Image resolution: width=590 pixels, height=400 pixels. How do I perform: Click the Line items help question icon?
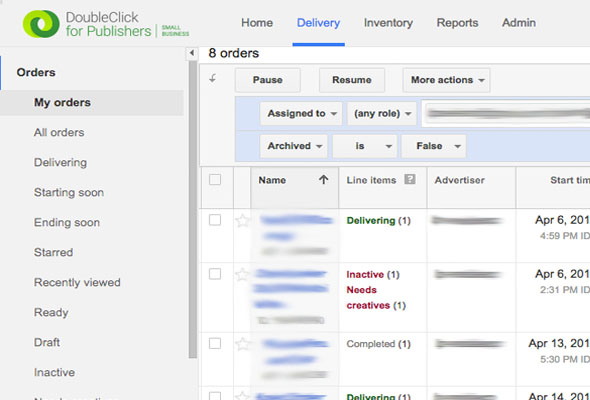[x=410, y=179]
